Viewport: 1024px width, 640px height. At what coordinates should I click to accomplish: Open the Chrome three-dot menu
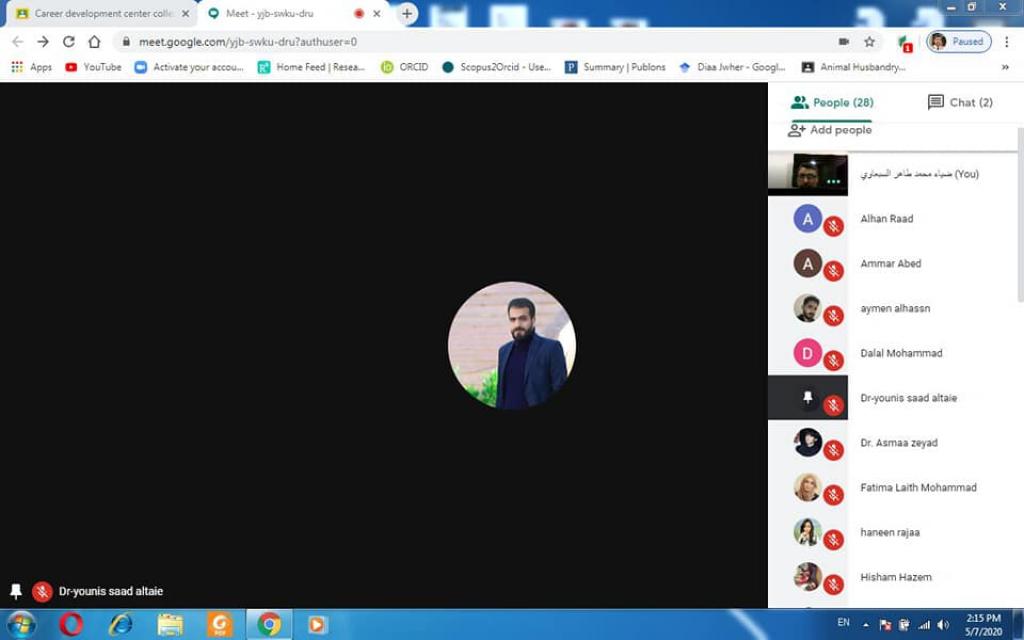(x=1007, y=42)
